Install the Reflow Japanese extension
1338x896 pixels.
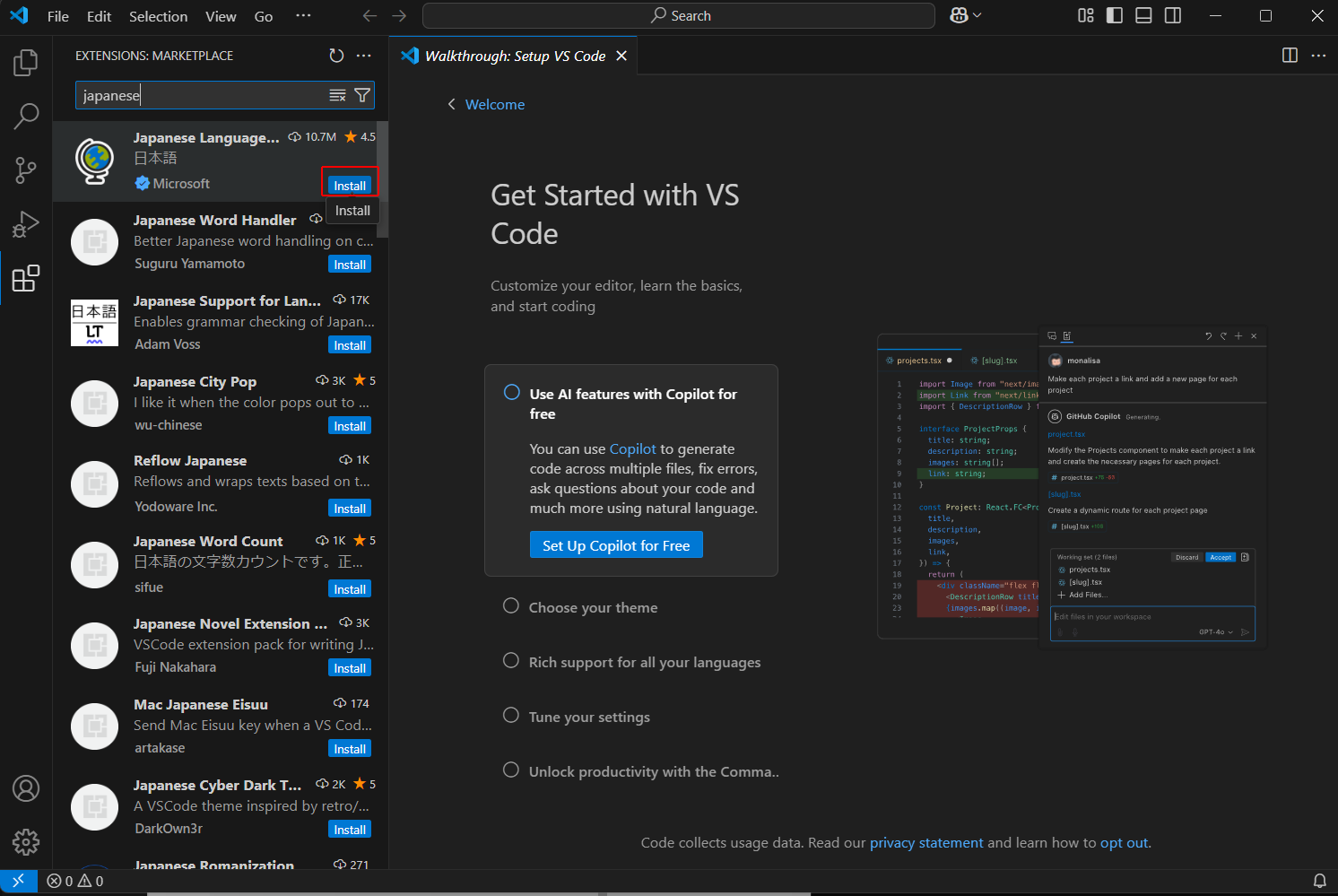tap(350, 509)
